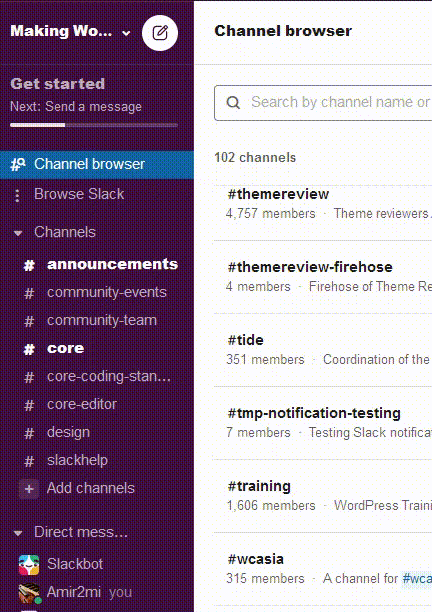This screenshot has height=612, width=432.
Task: Open the #tmp-notification-testing channel
Action: pyautogui.click(x=314, y=413)
